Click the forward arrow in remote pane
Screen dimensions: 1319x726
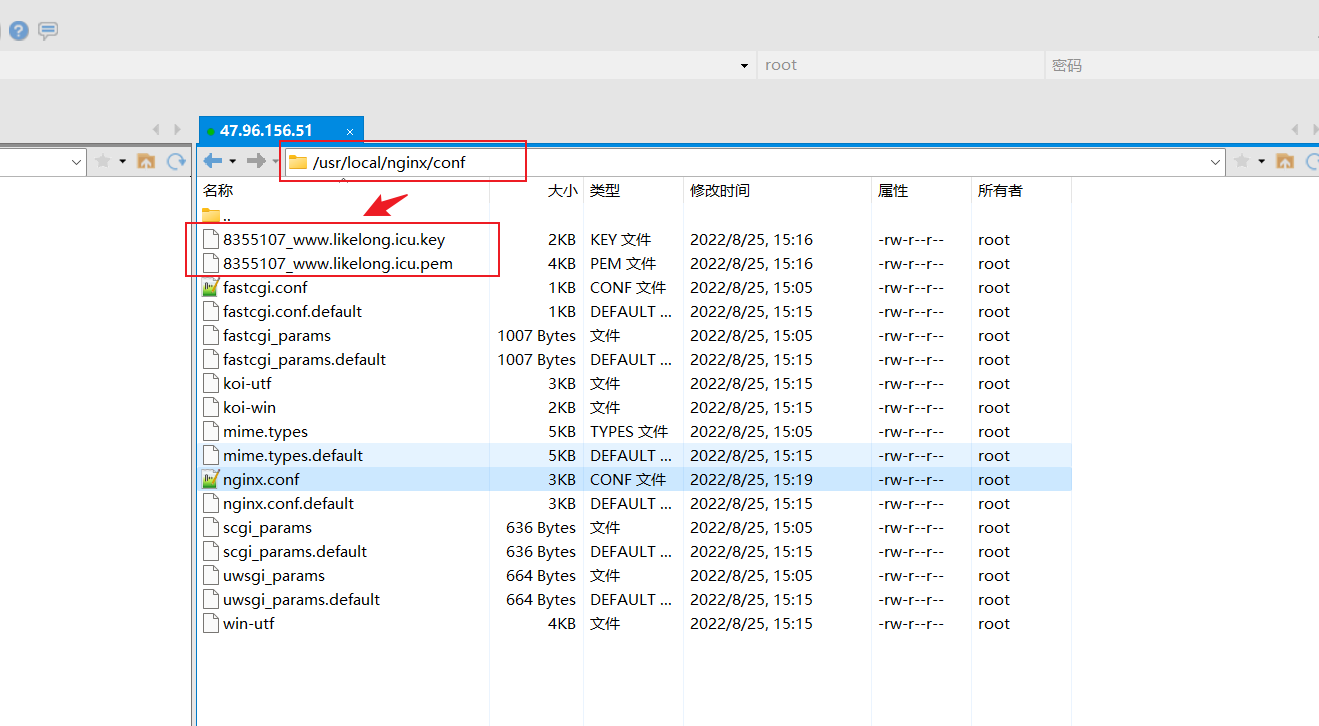257,161
